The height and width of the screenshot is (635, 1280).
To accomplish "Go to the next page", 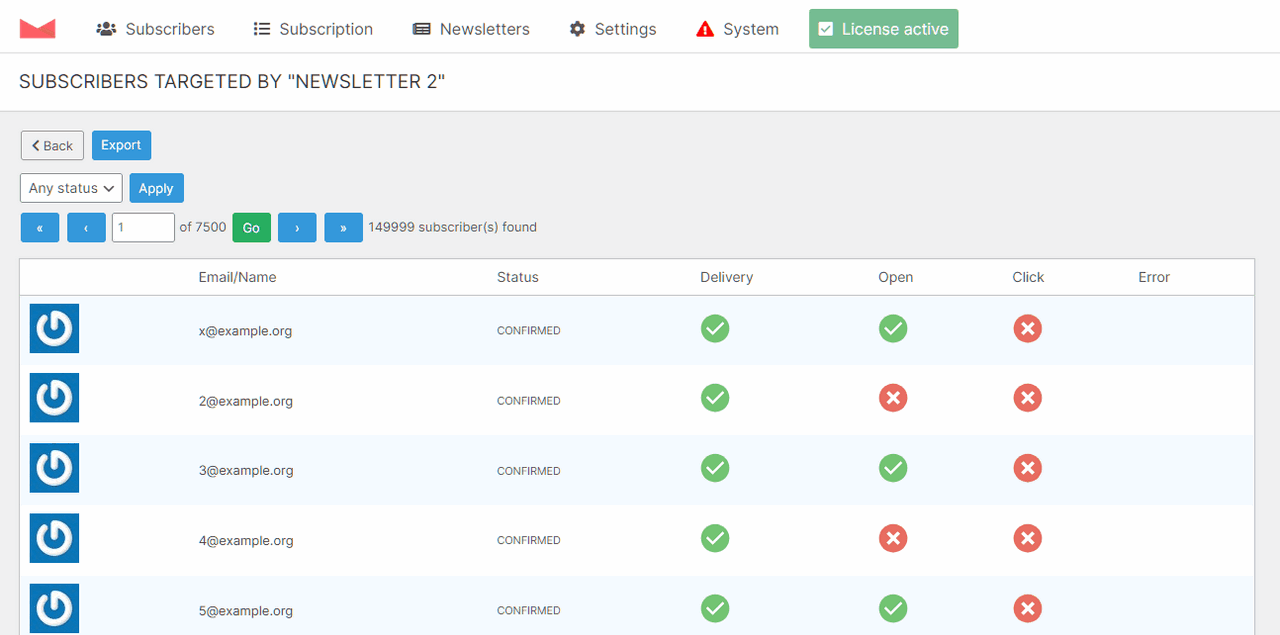I will (x=297, y=228).
